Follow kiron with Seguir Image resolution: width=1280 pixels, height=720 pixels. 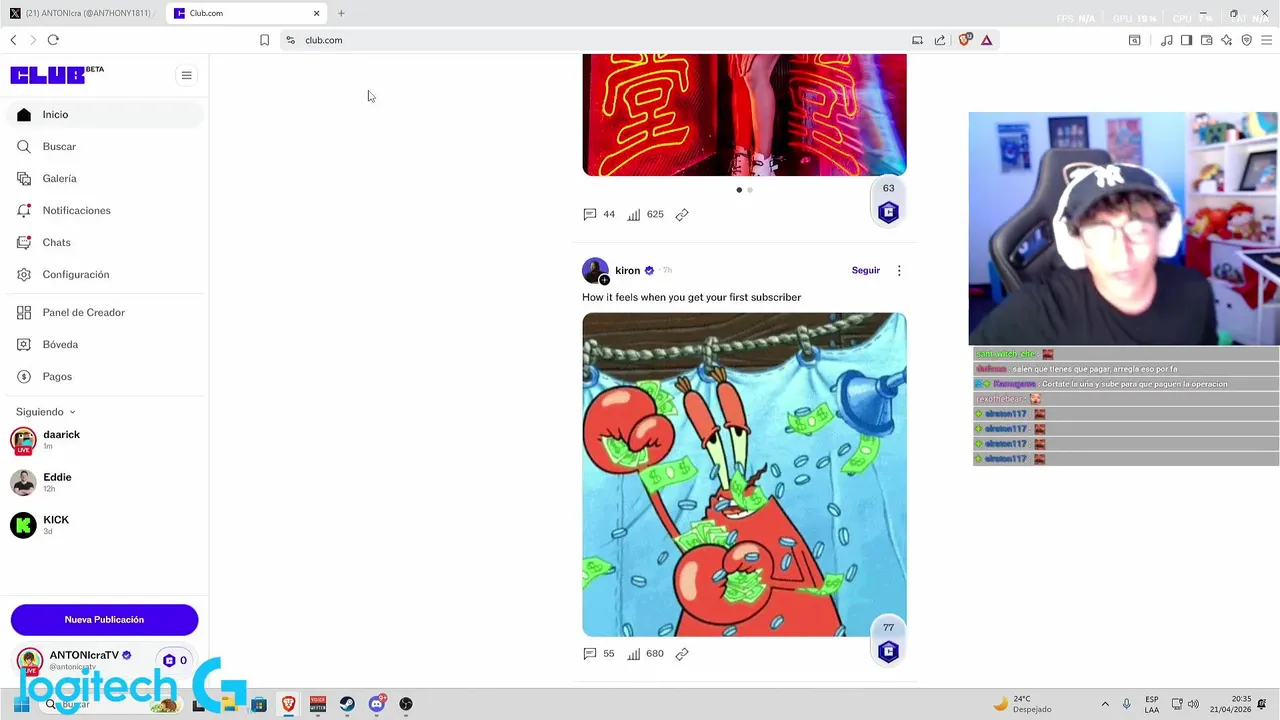click(x=866, y=271)
